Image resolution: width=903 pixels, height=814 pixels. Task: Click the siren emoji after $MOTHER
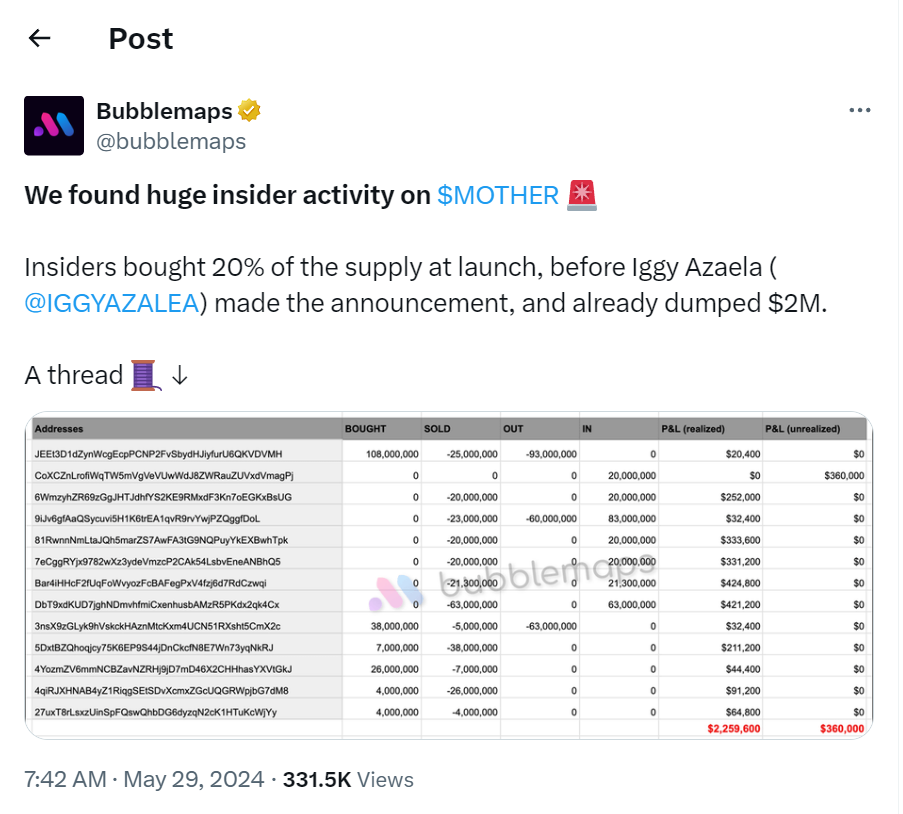[x=582, y=195]
